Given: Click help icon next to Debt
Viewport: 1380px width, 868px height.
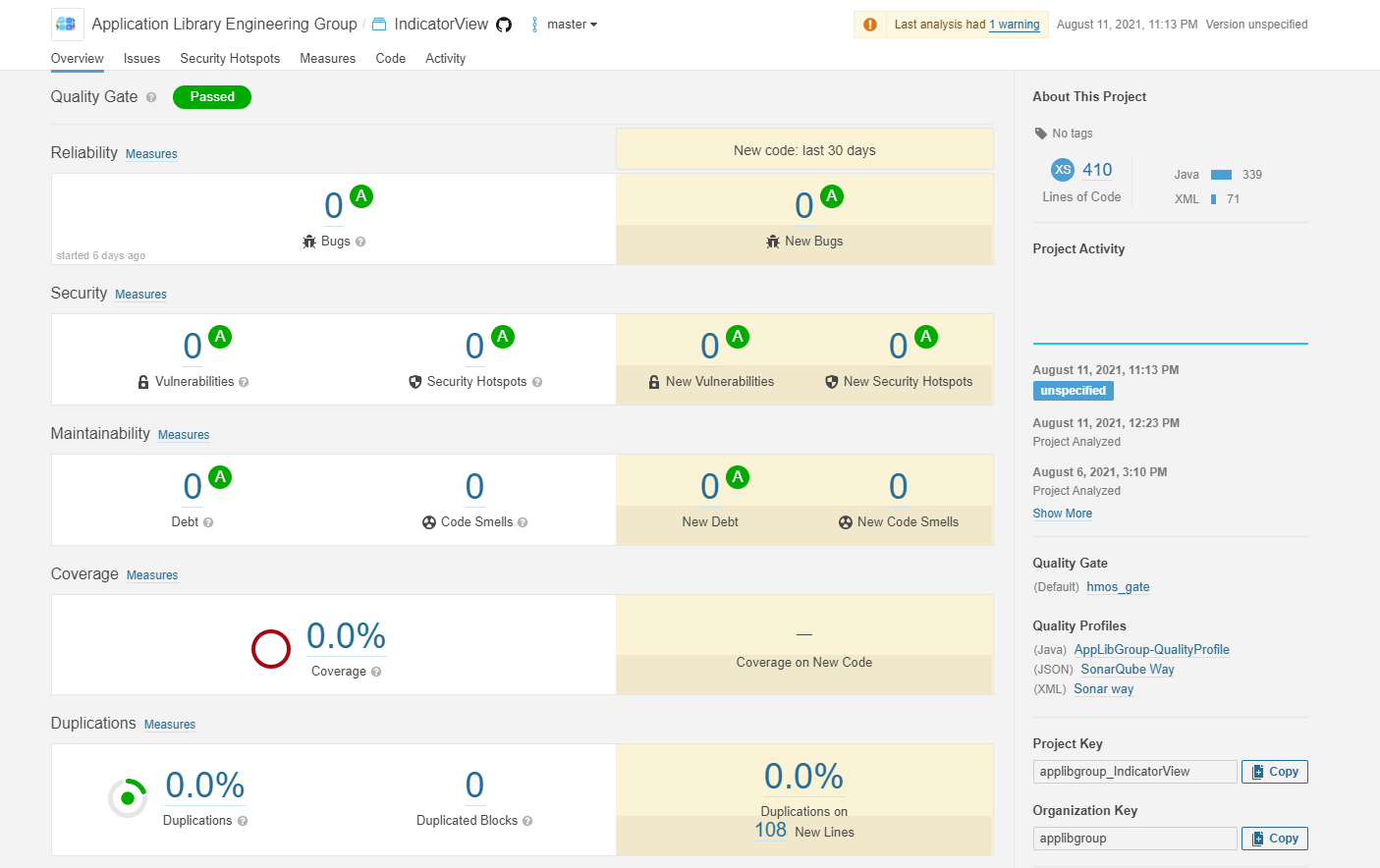Looking at the screenshot, I should pos(208,522).
